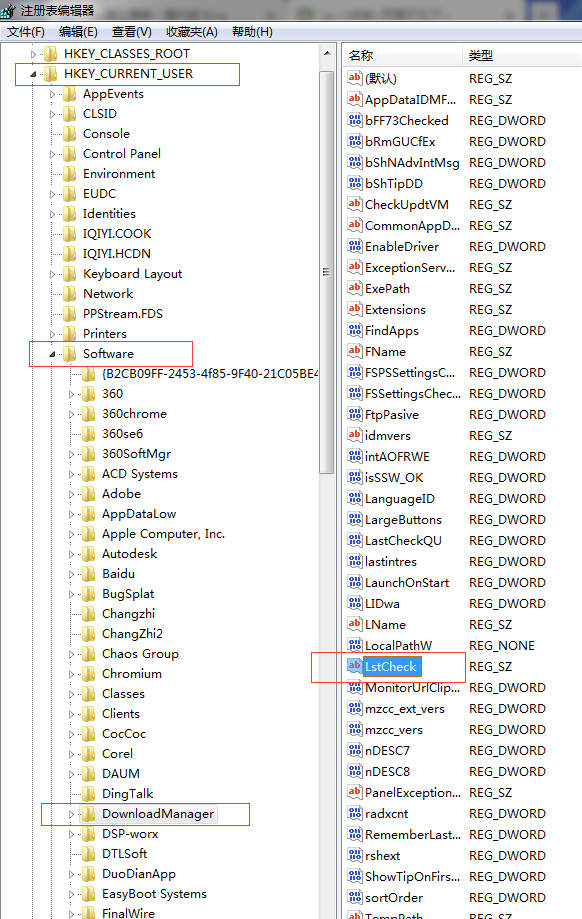Click the folder icon for Chromium
This screenshot has height=919, width=582.
click(89, 673)
